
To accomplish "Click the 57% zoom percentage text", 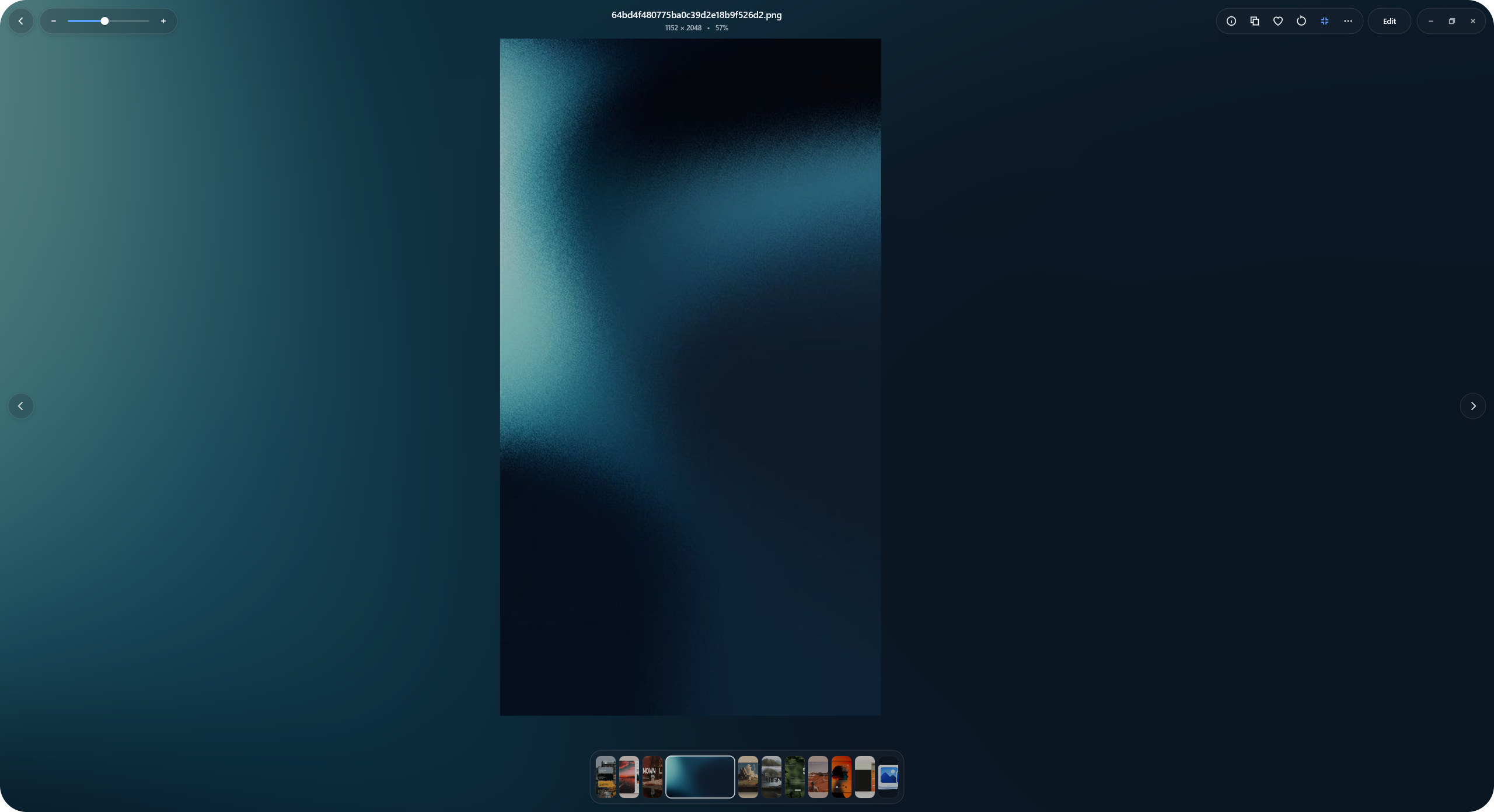I will coord(722,28).
